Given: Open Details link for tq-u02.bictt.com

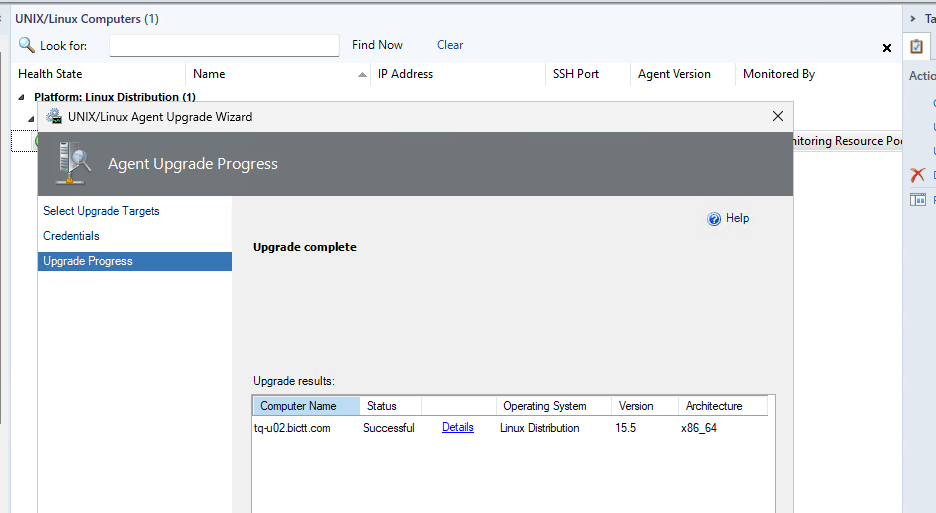Looking at the screenshot, I should coord(457,428).
